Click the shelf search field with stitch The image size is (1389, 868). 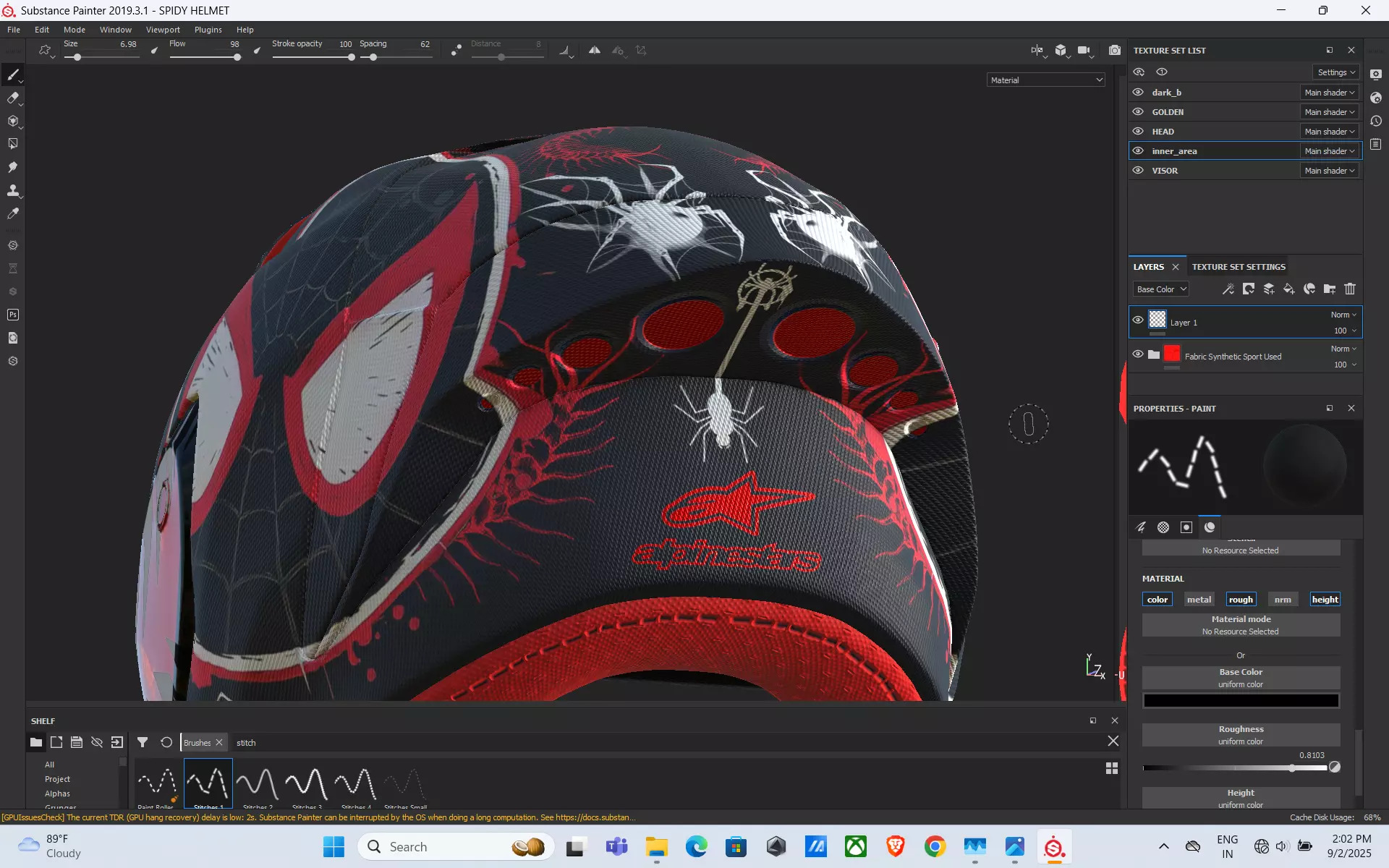(x=666, y=742)
